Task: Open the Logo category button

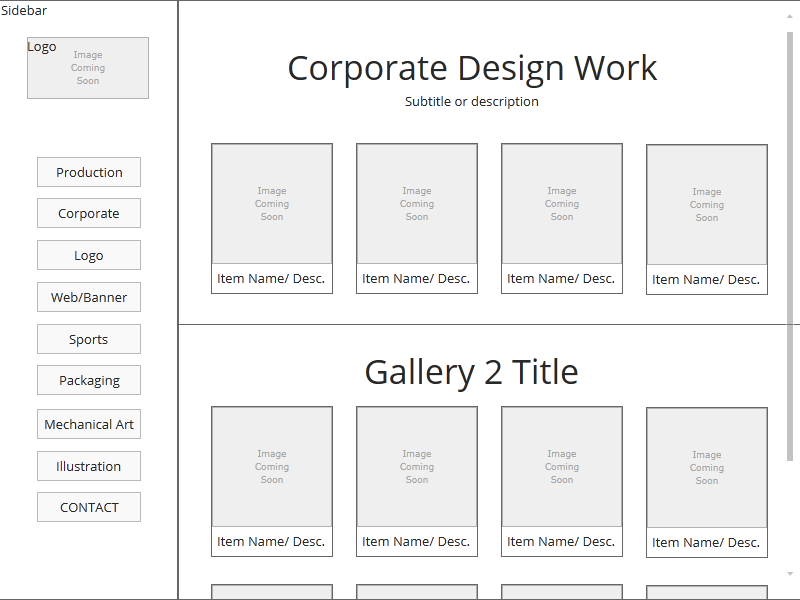Action: coord(89,255)
